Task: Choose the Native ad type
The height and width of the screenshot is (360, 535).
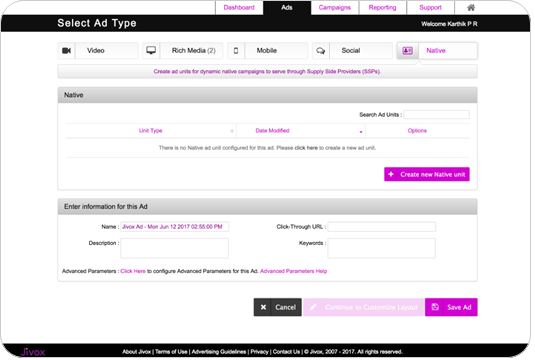Action: pos(437,51)
